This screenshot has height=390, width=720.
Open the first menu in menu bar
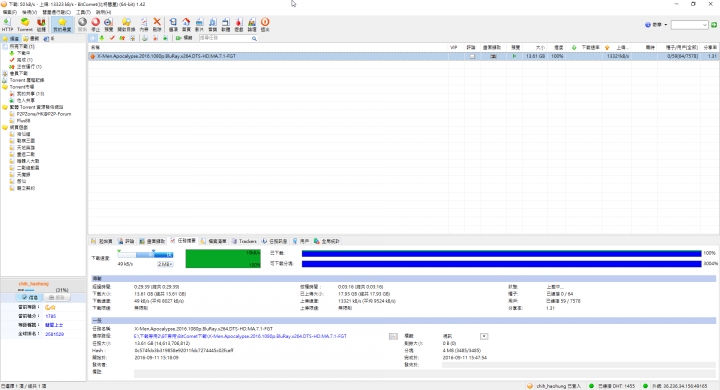[10, 12]
